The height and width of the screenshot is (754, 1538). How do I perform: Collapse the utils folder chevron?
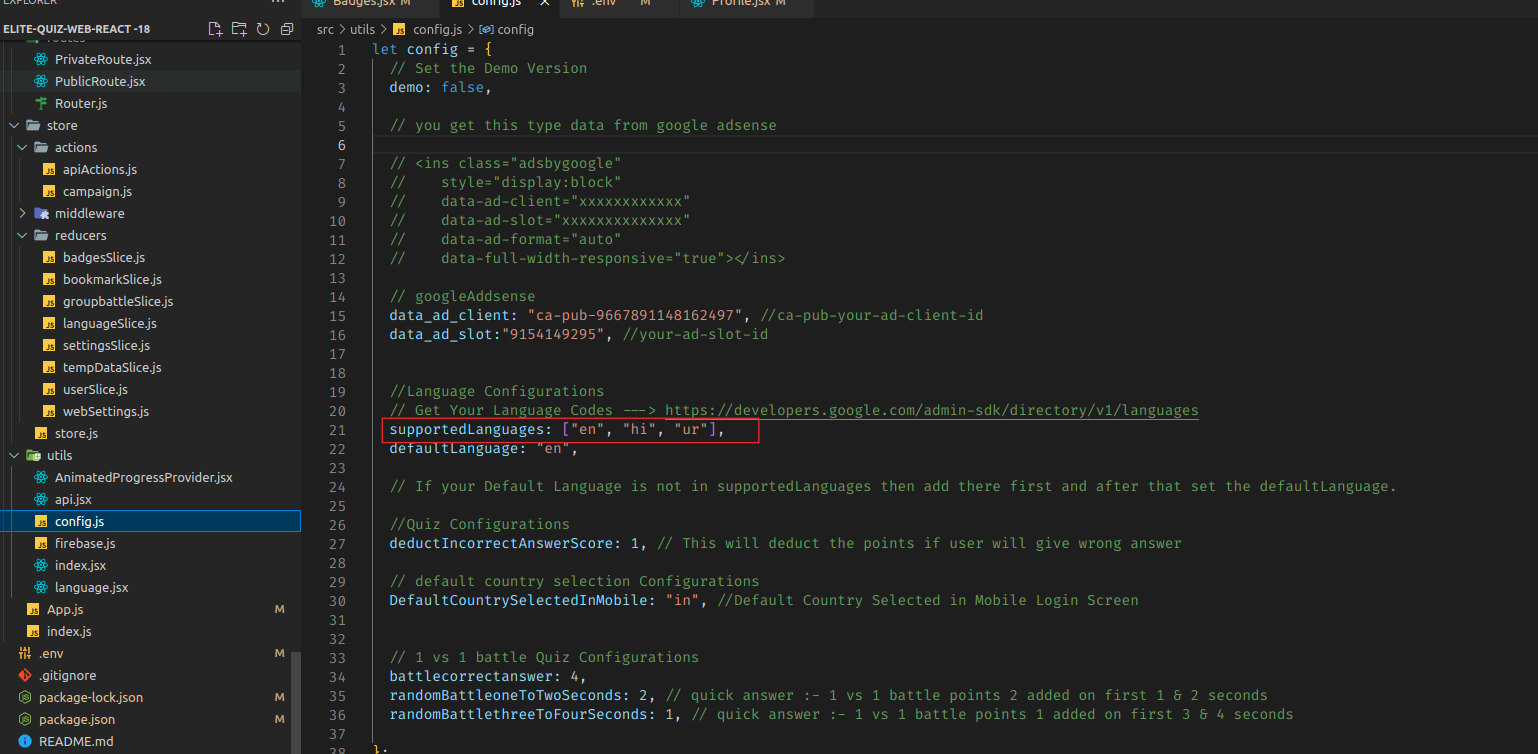14,455
